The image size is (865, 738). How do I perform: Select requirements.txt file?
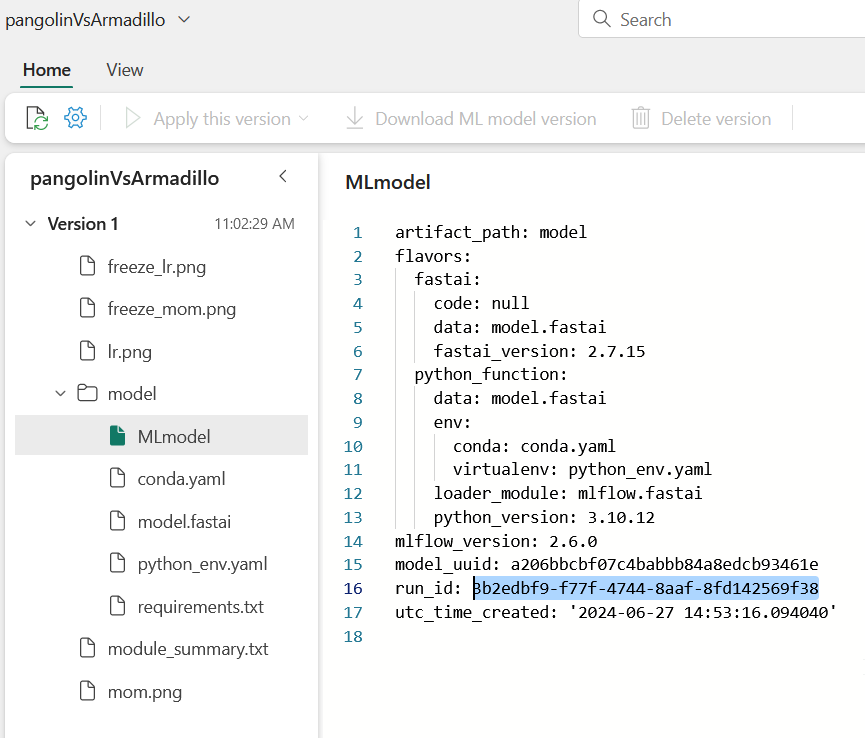pyautogui.click(x=200, y=606)
